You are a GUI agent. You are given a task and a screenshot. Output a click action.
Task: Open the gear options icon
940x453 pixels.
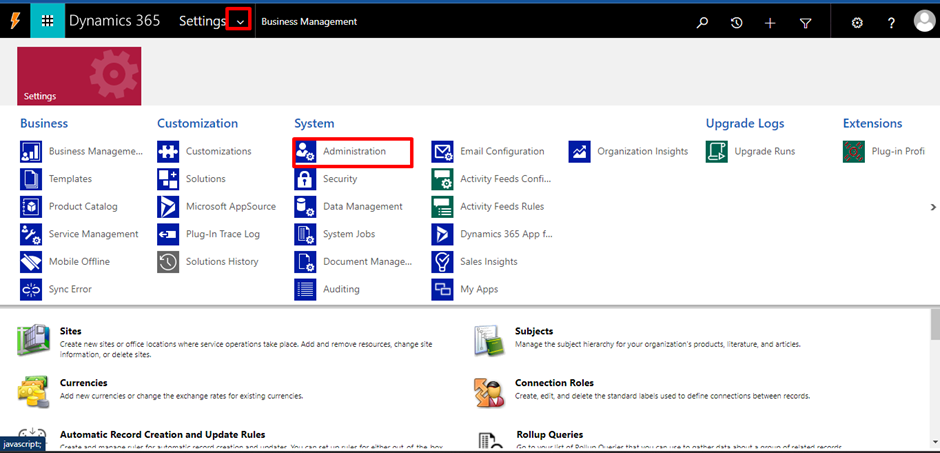pos(857,23)
